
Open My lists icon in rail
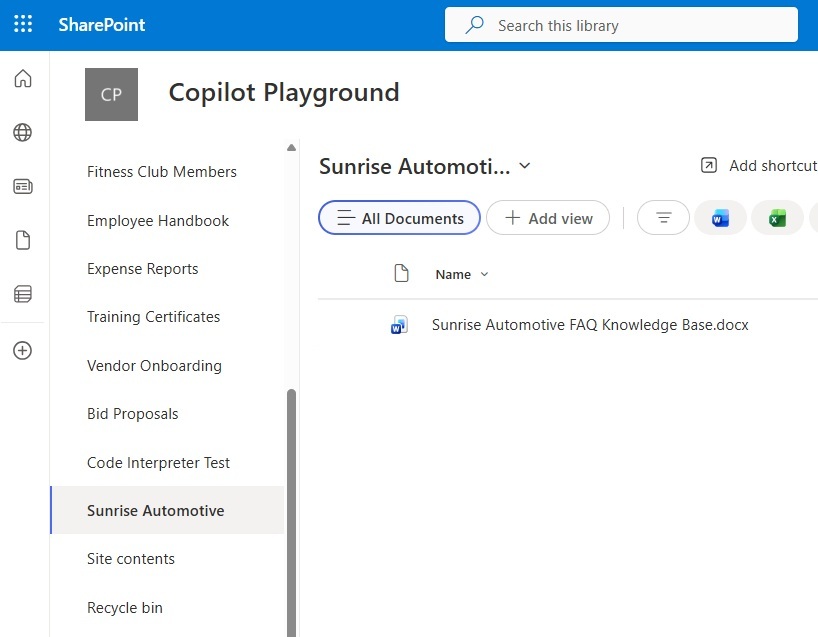coord(22,294)
